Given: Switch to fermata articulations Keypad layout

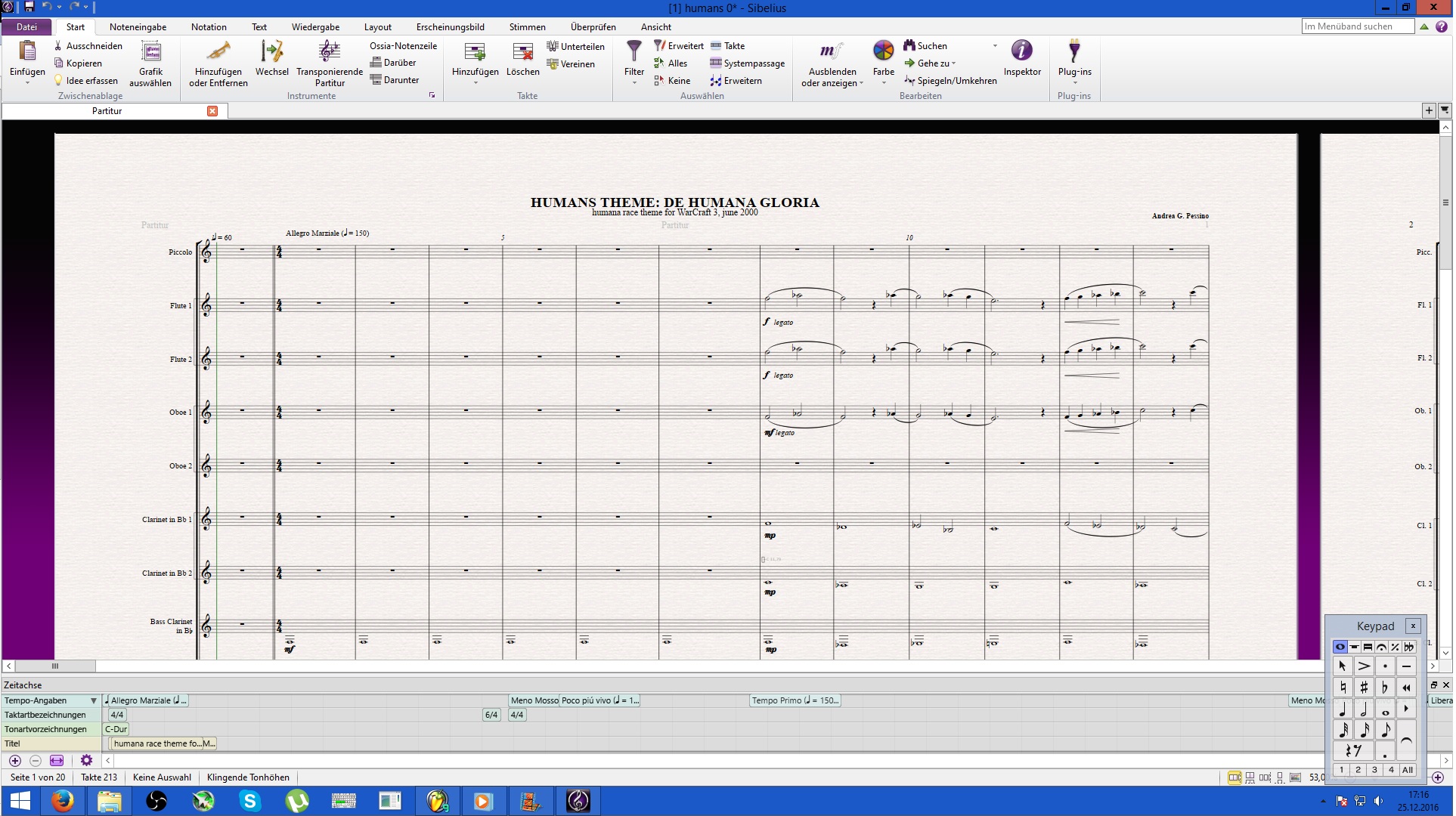Looking at the screenshot, I should coord(1381,647).
